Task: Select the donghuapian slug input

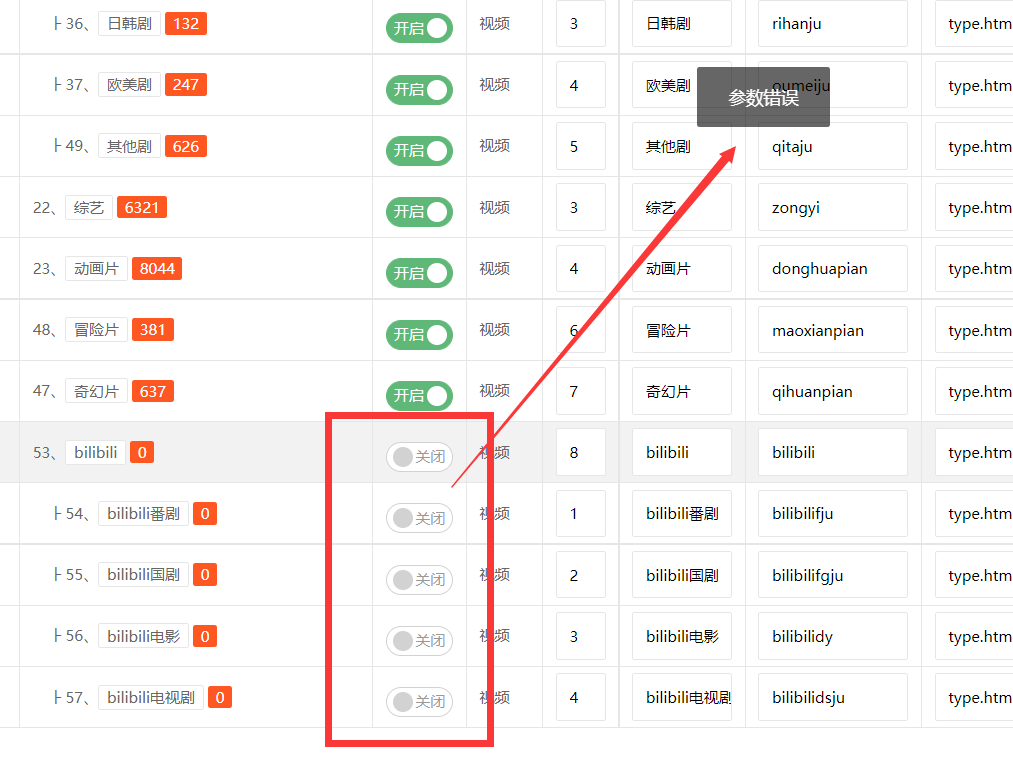Action: pos(832,268)
